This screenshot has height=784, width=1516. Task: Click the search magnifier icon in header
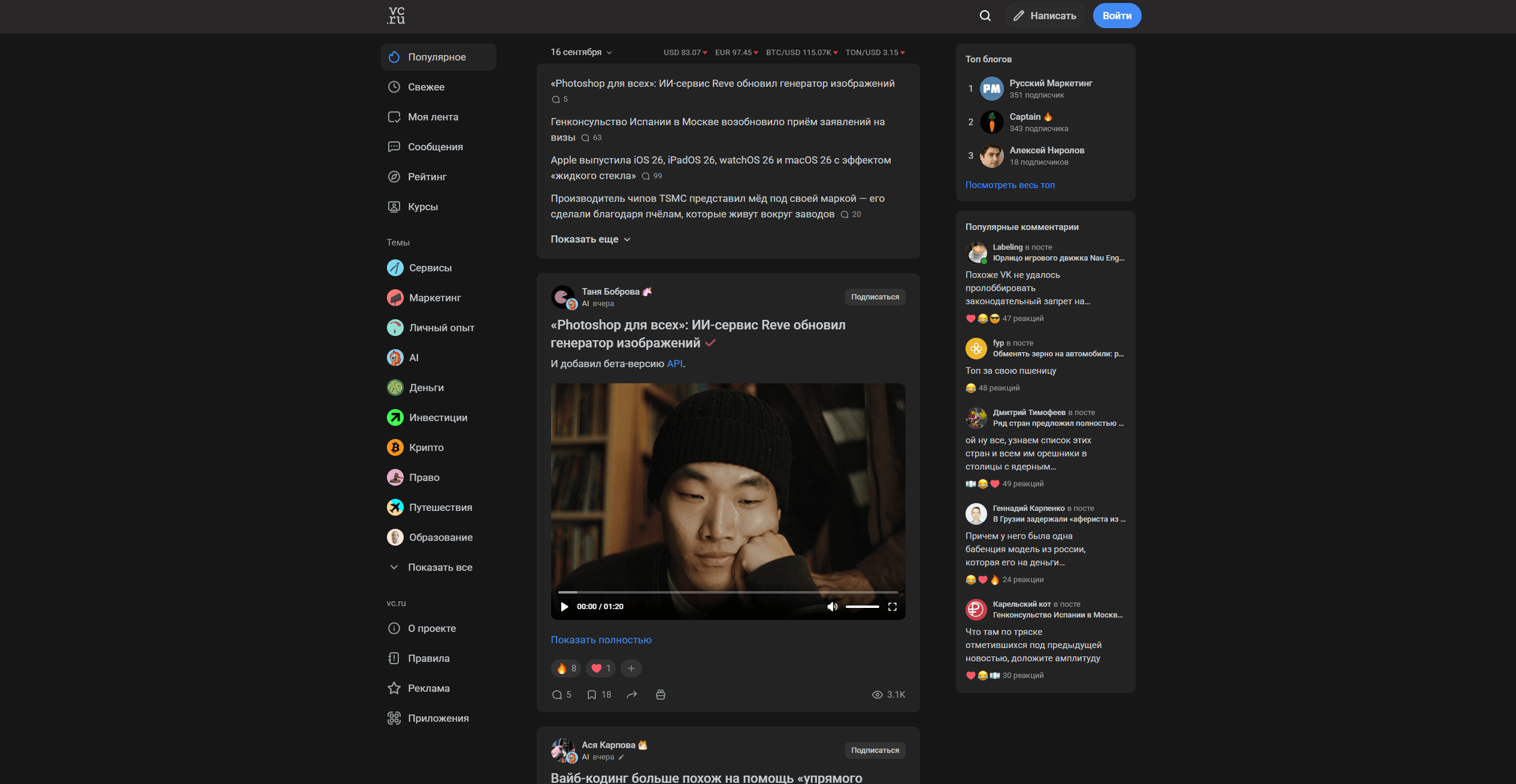click(985, 16)
